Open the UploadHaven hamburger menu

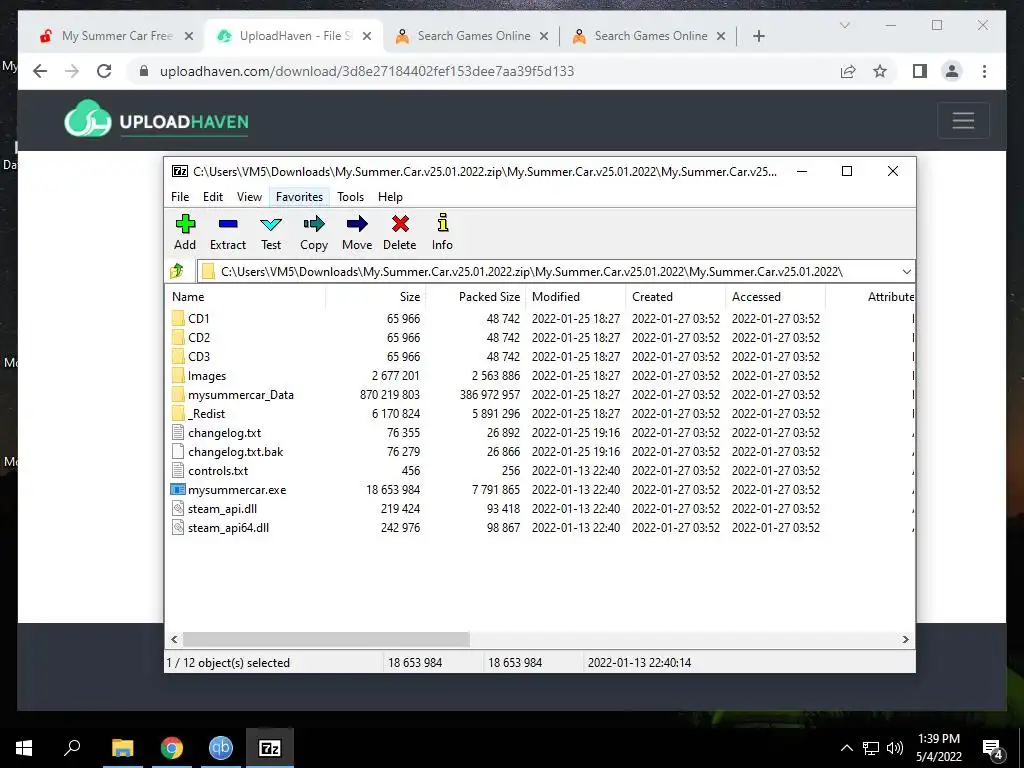(963, 120)
